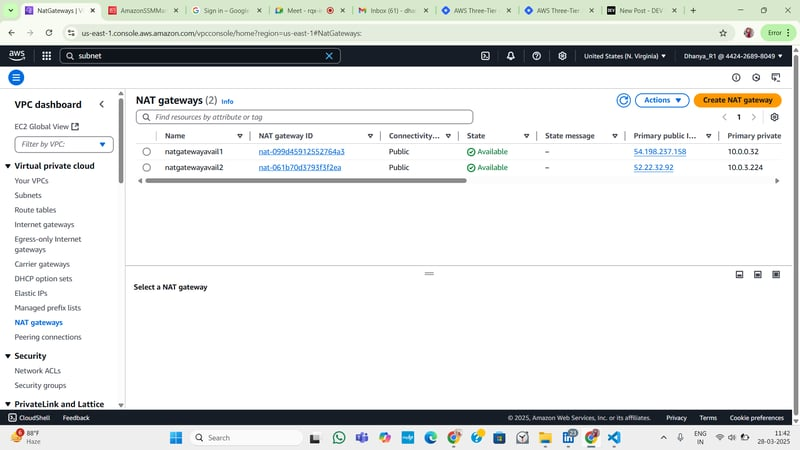Open Windows Start menu
Viewport: 800px width, 450px height.
click(x=176, y=438)
